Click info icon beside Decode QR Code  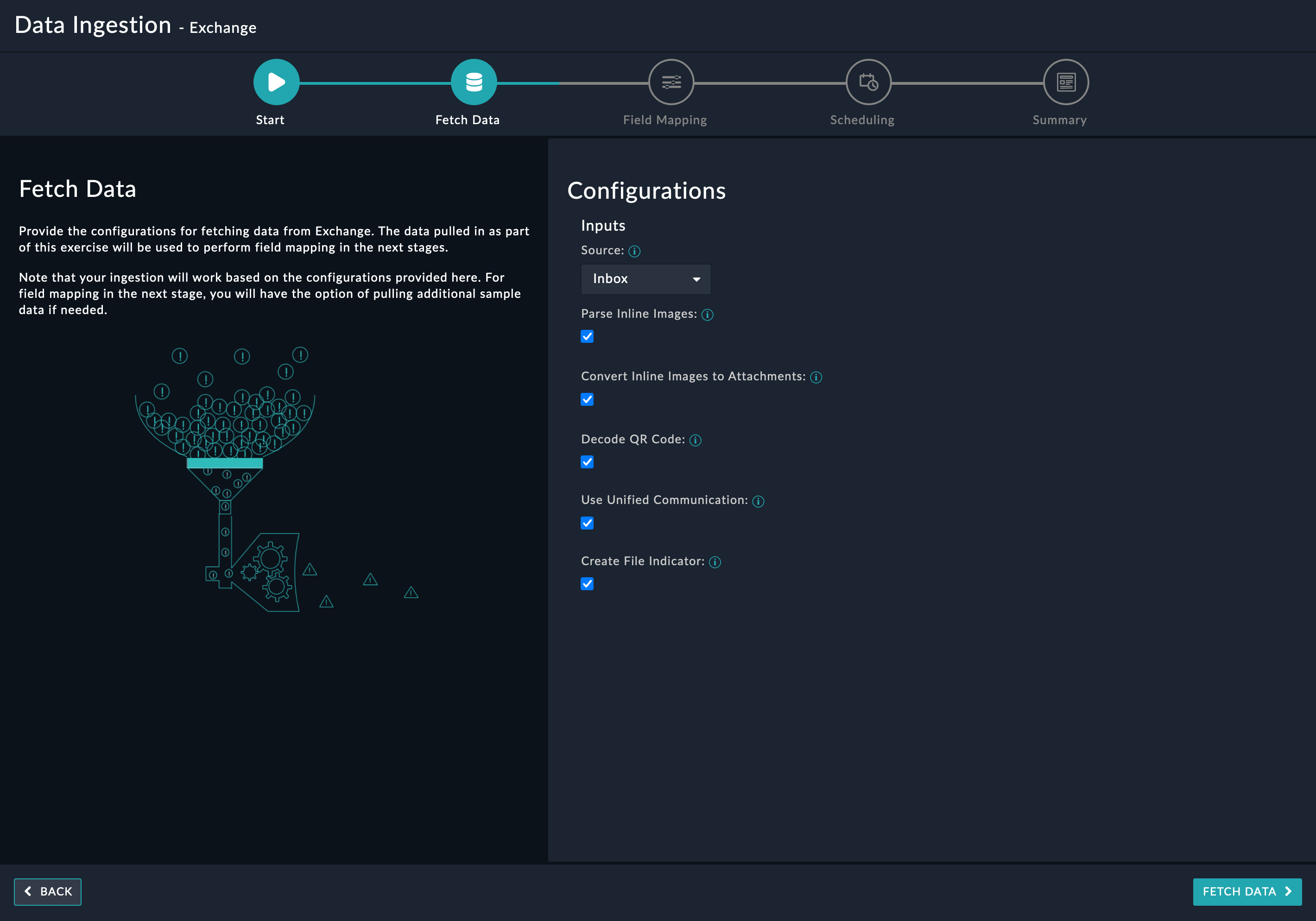coord(695,440)
